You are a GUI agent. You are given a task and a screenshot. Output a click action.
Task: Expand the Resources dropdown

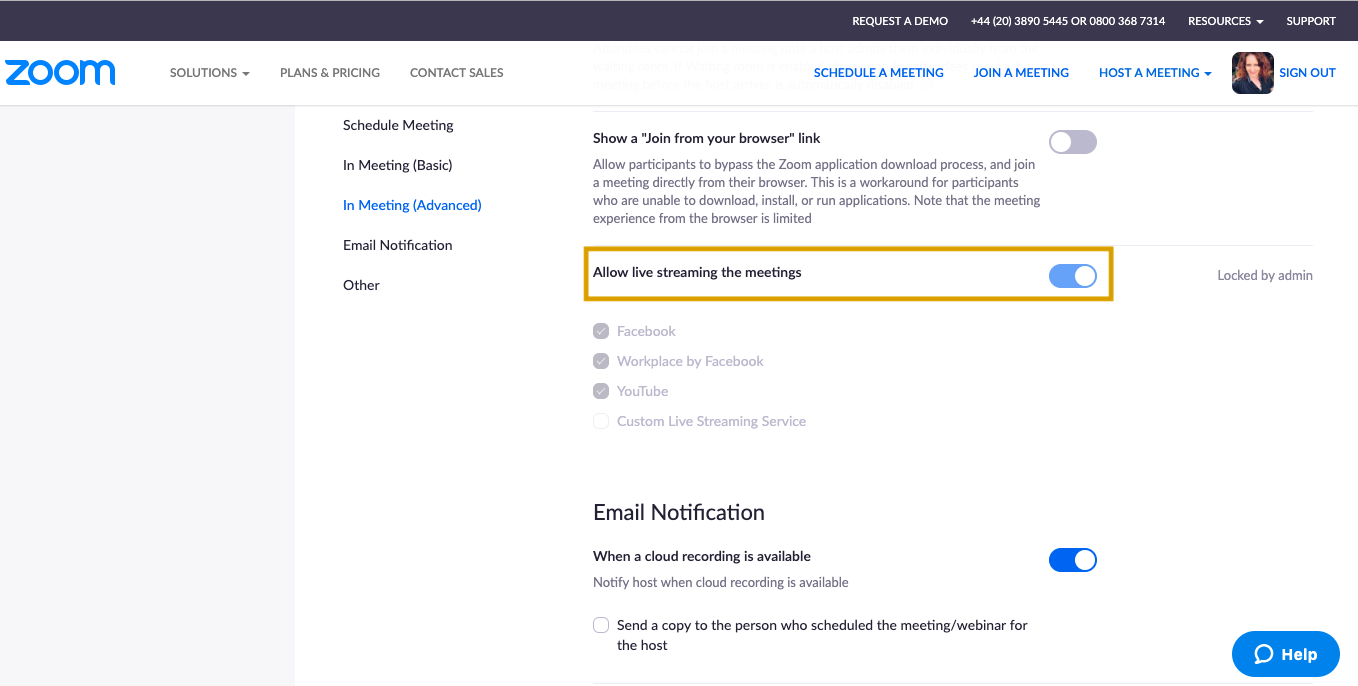coord(1225,21)
